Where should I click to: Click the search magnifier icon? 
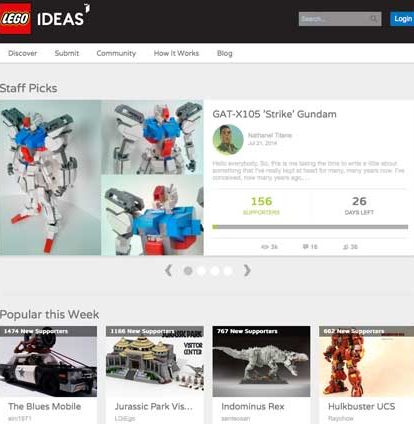(x=374, y=19)
